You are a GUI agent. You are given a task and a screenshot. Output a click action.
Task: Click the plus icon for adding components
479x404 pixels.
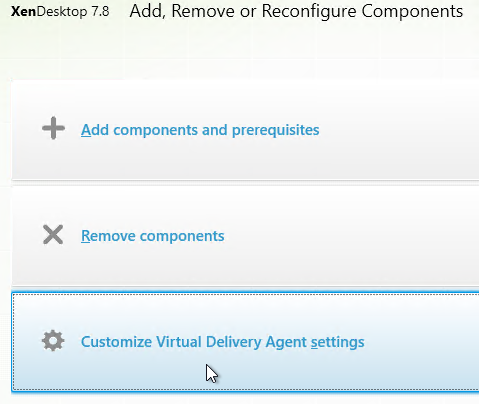pos(53,128)
